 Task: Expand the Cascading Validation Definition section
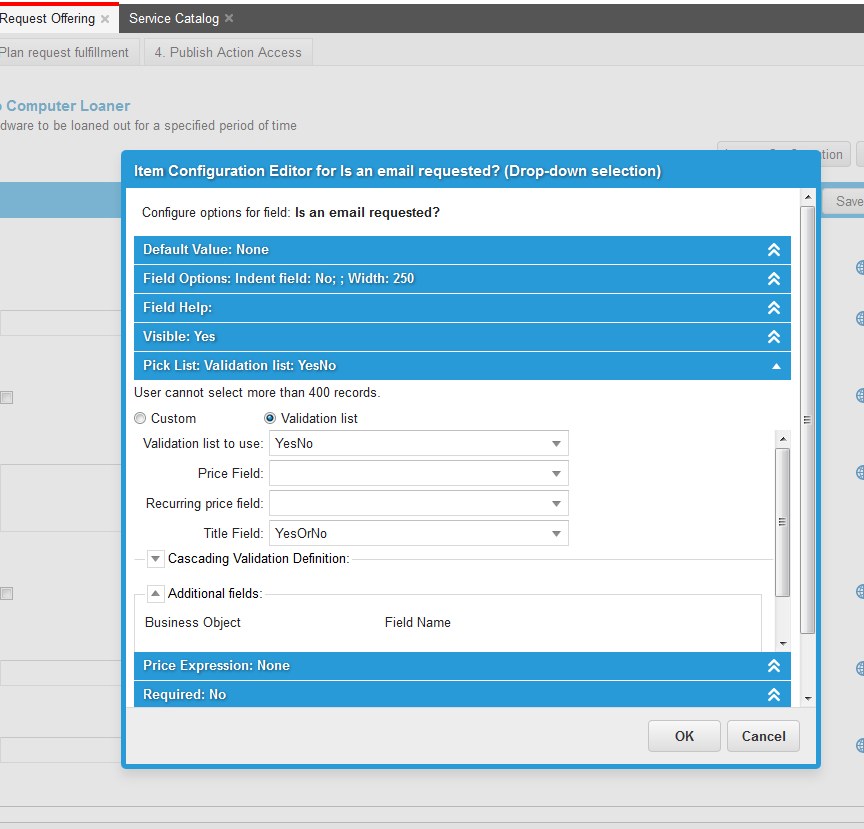click(x=156, y=559)
